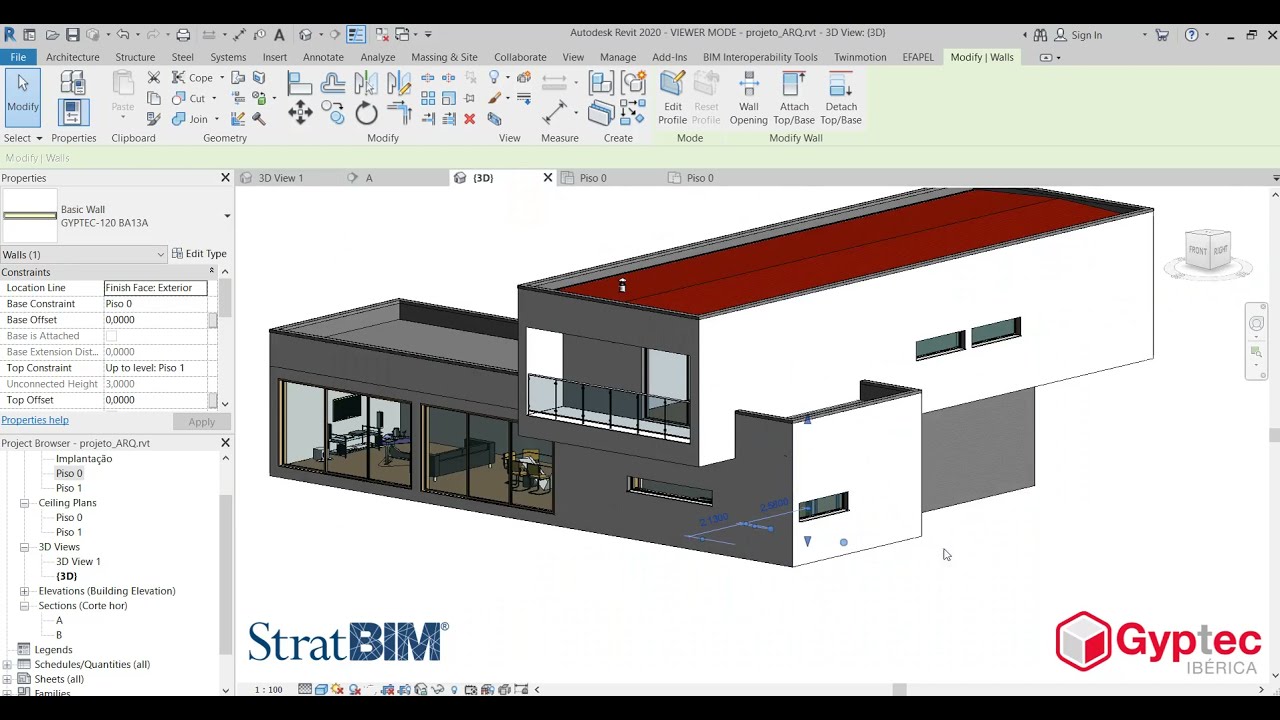The width and height of the screenshot is (1280, 720).
Task: Open the wall Type Selector dropdown
Action: click(227, 216)
